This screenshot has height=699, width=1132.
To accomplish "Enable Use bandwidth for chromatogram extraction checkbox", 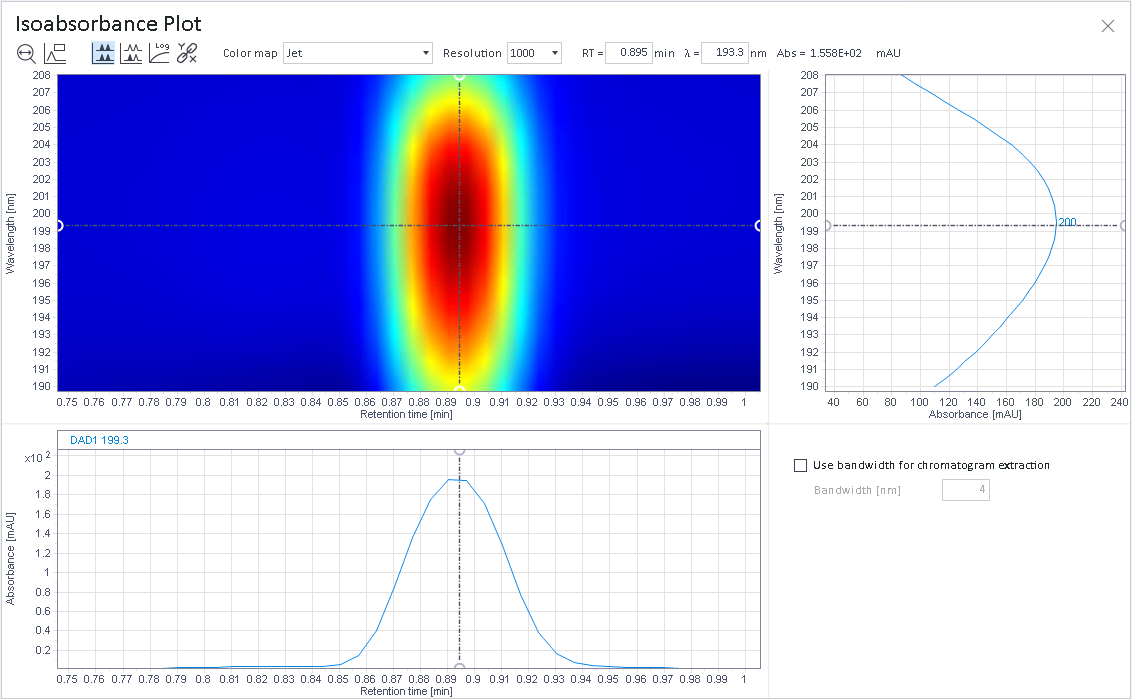I will tap(800, 465).
